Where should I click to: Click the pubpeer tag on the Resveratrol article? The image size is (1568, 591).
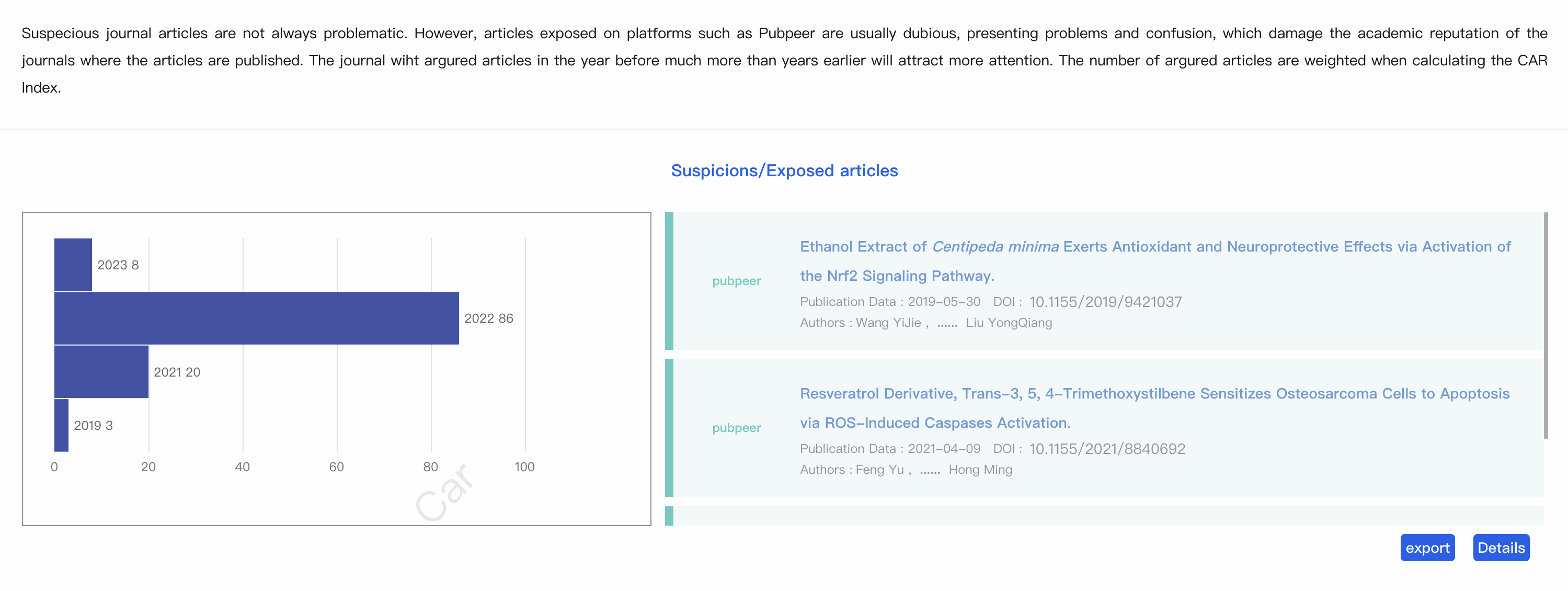coord(736,428)
